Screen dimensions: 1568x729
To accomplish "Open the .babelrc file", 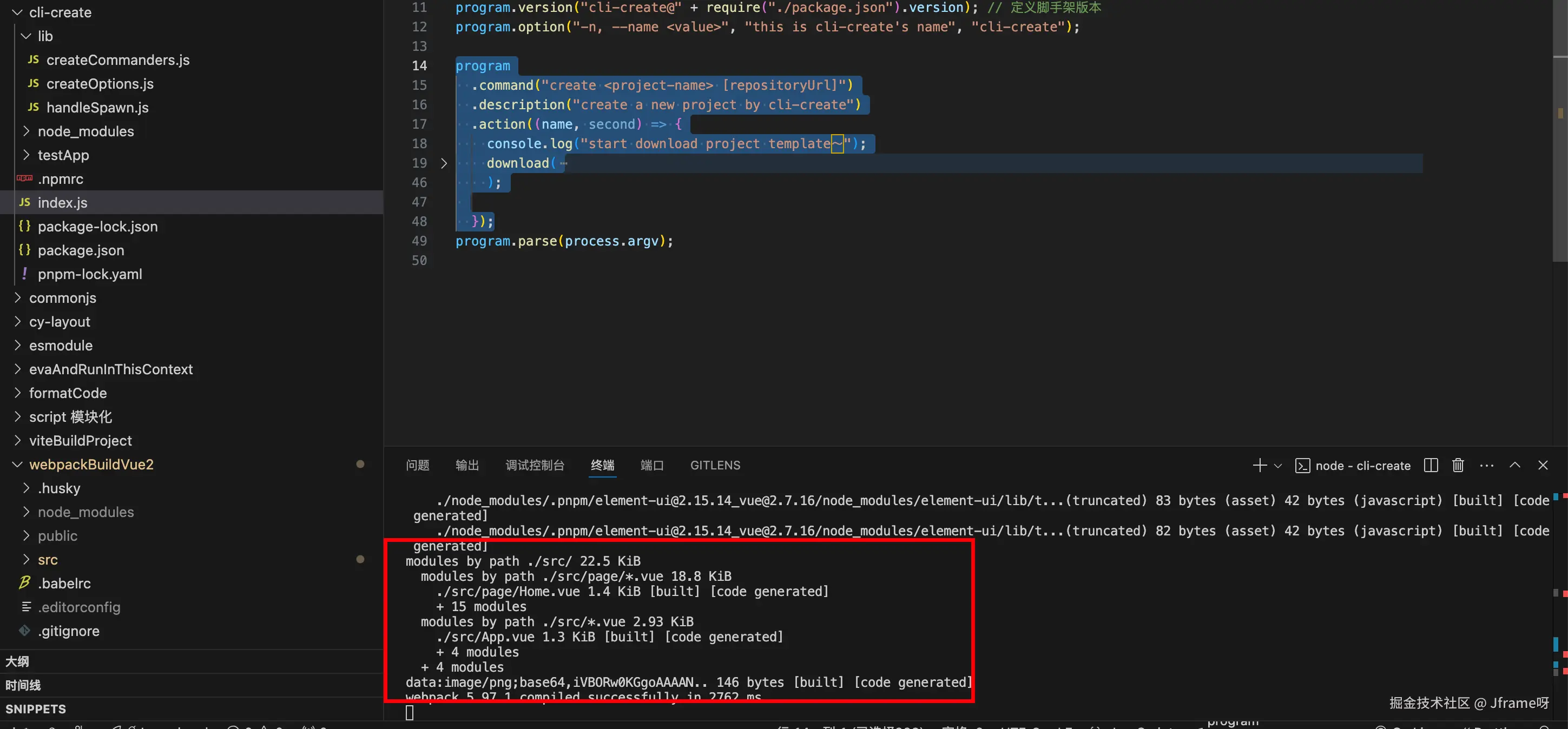I will click(64, 583).
